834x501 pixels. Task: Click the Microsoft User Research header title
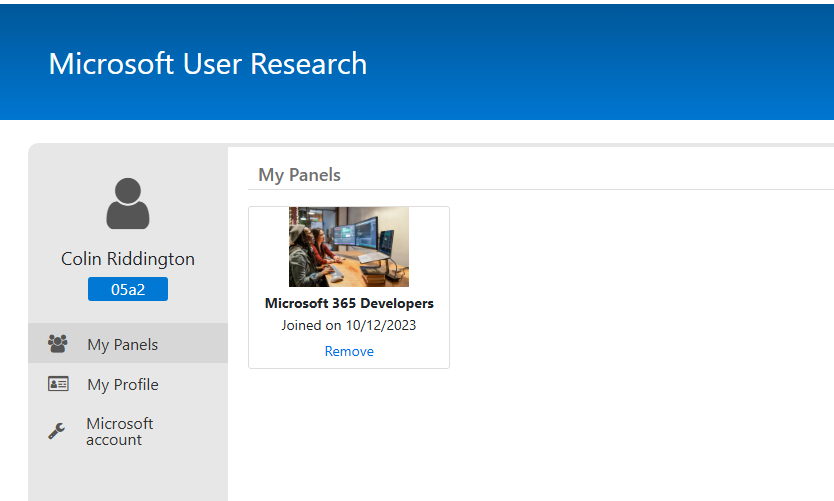pyautogui.click(x=207, y=64)
